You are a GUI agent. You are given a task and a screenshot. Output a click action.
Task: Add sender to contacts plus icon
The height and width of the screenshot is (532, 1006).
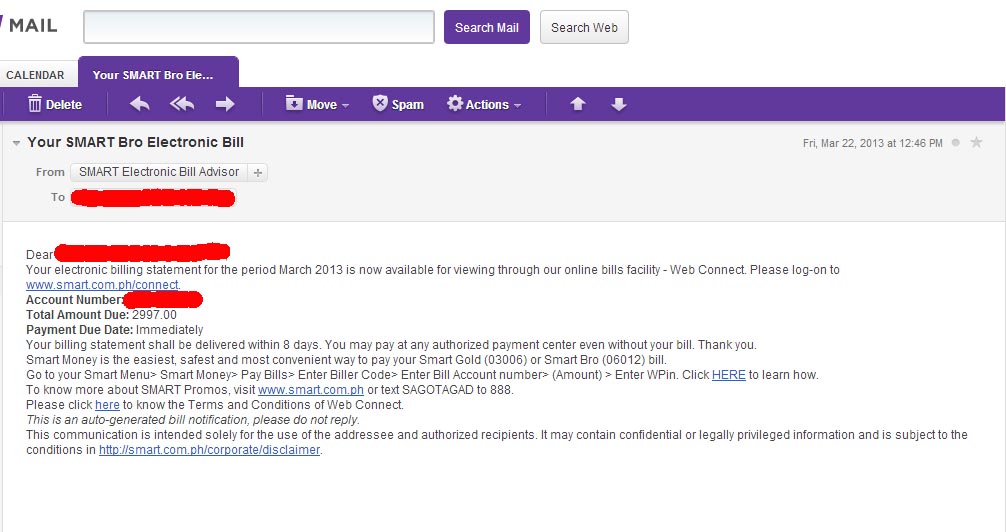(258, 173)
